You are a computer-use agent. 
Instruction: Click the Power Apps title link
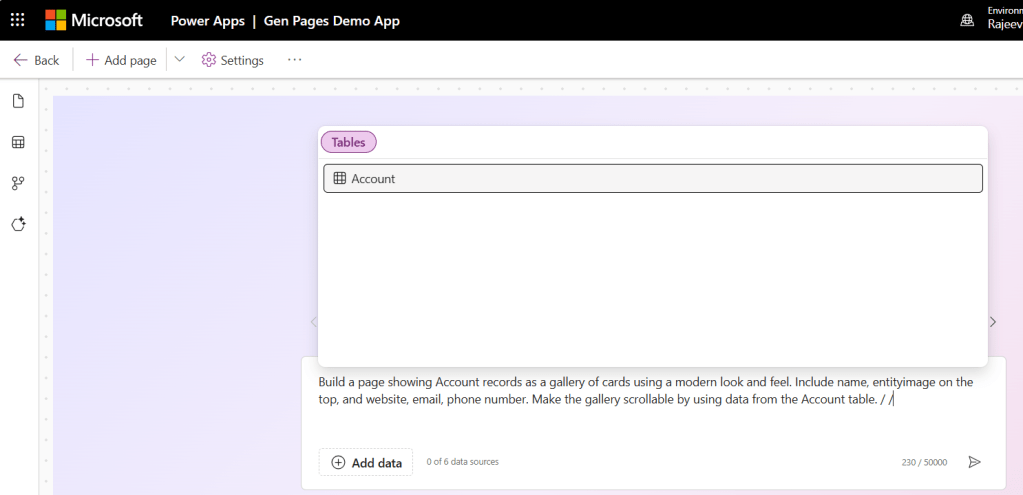[208, 20]
